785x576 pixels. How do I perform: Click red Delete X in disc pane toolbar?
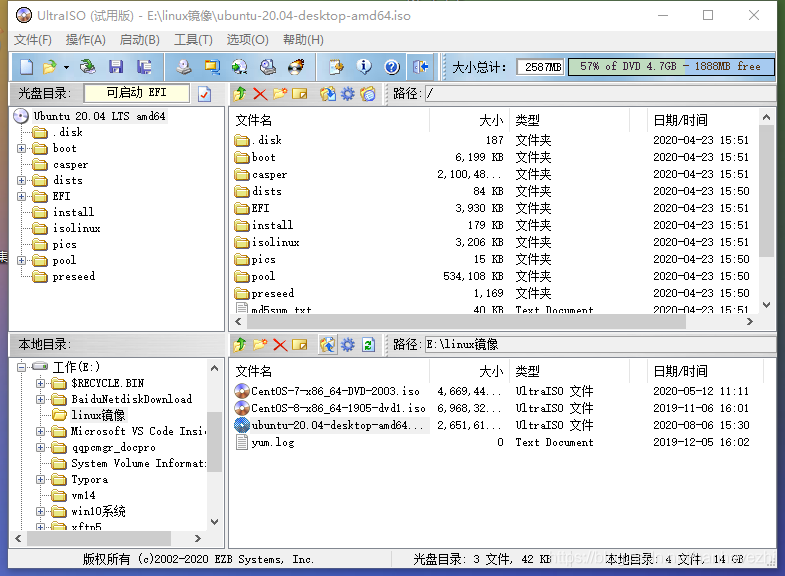pos(260,94)
